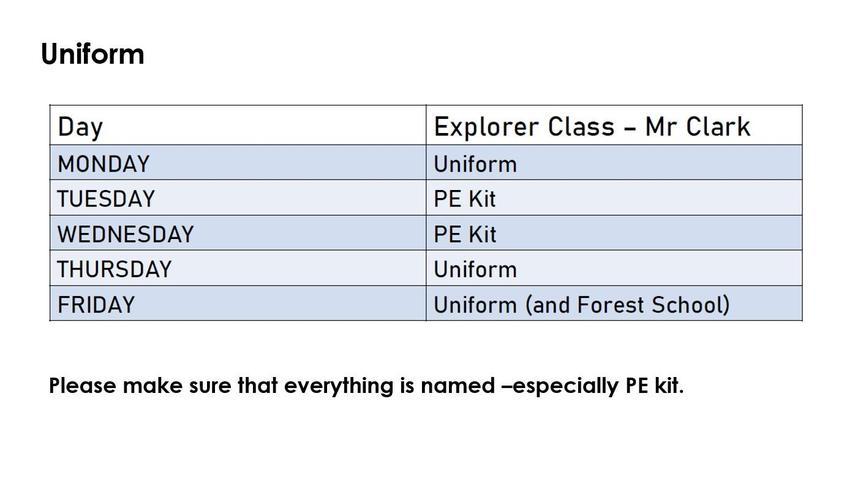Click the MONDAY row cell
855x480 pixels.
coord(238,163)
